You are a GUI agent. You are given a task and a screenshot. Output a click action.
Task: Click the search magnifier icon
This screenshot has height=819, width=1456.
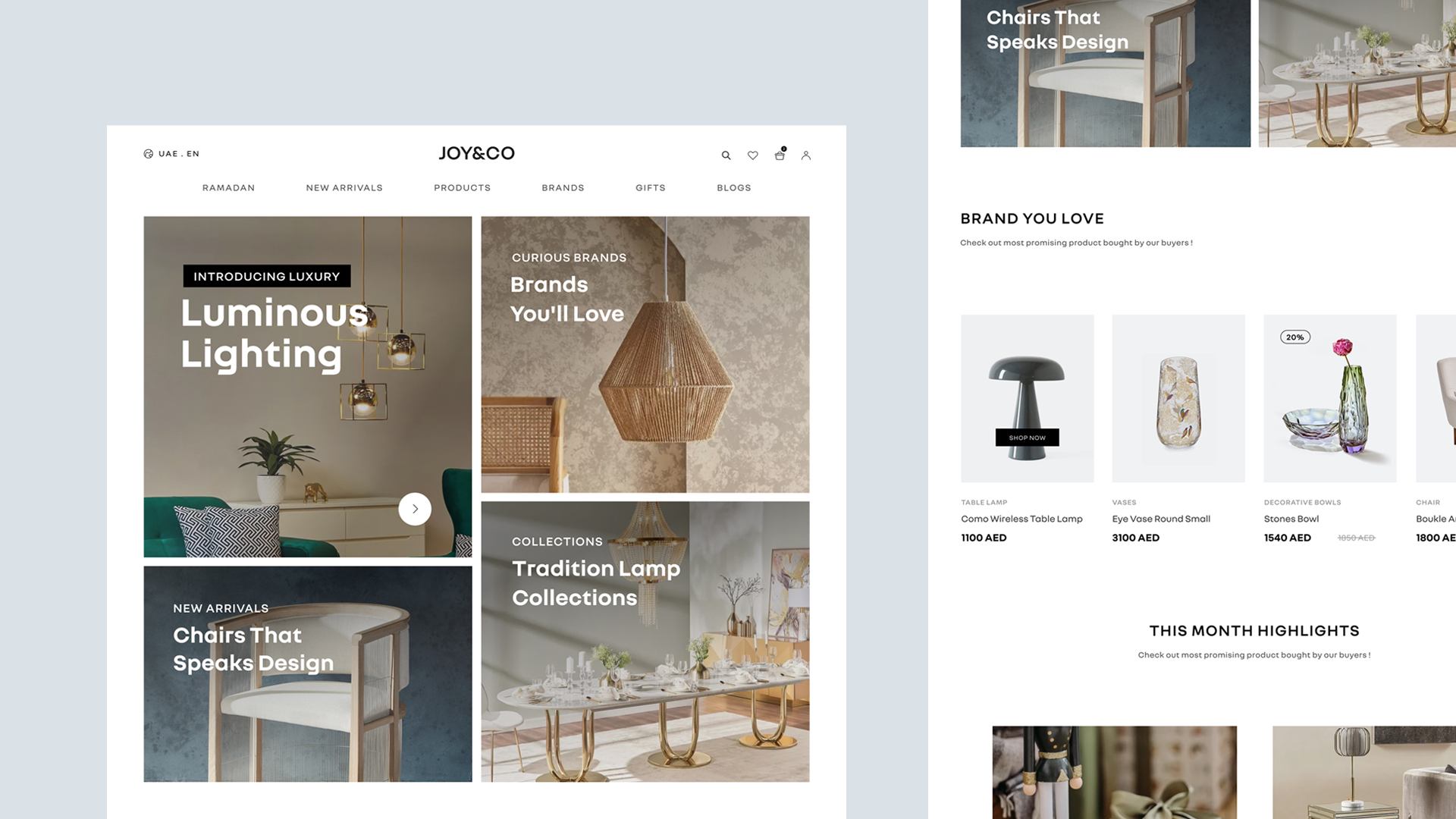[x=726, y=155]
